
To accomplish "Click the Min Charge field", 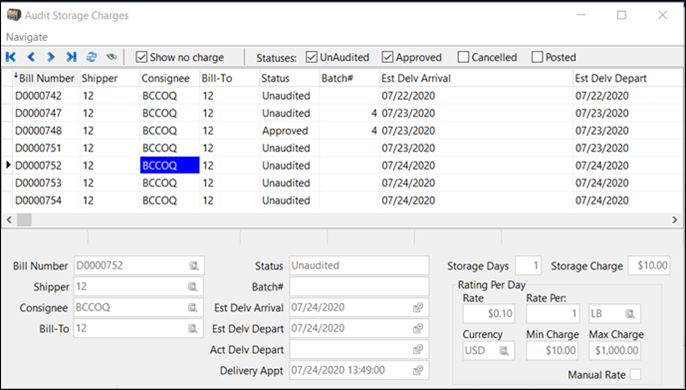I will (552, 351).
